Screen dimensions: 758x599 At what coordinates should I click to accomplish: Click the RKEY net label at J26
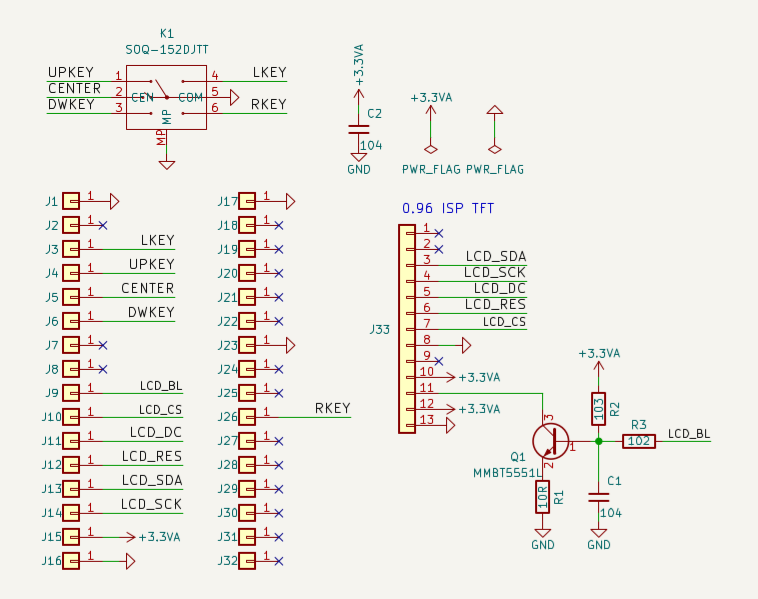click(x=332, y=409)
